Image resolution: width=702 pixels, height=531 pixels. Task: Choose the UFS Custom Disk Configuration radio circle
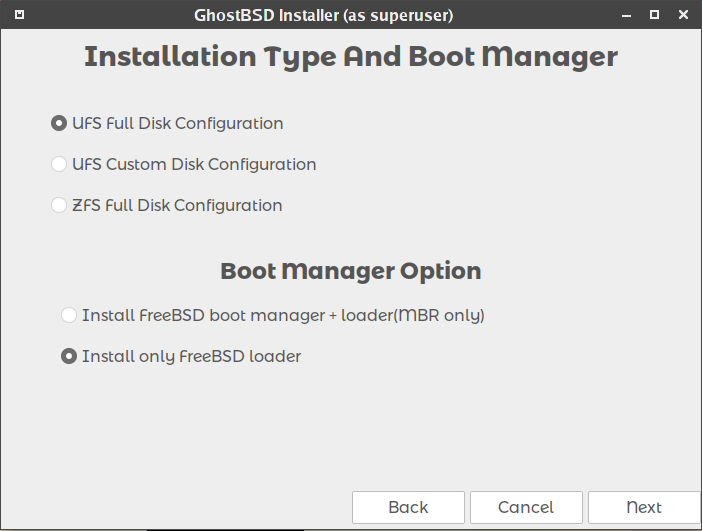pyautogui.click(x=59, y=164)
